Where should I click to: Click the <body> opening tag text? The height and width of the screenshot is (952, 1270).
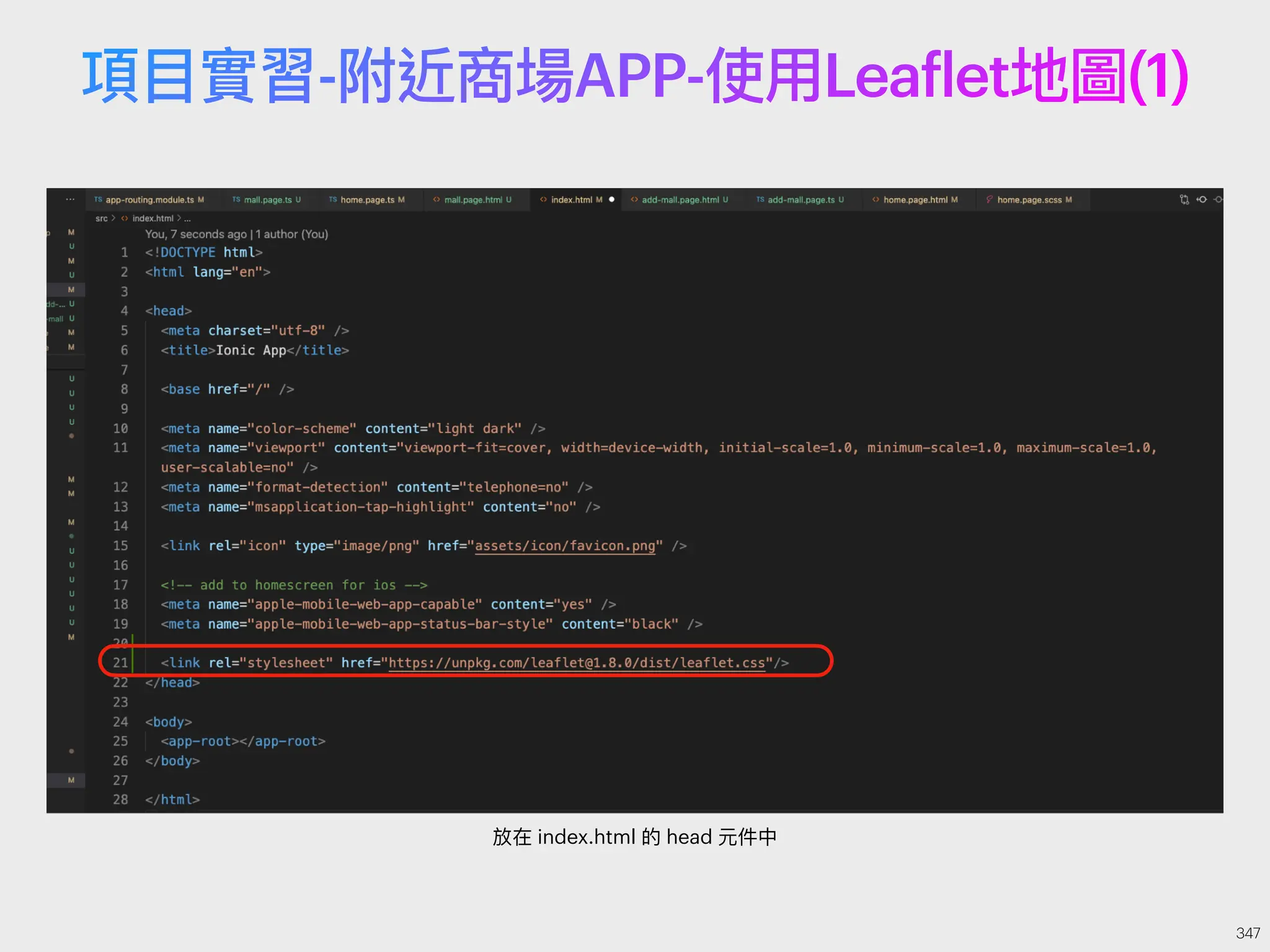(x=168, y=722)
